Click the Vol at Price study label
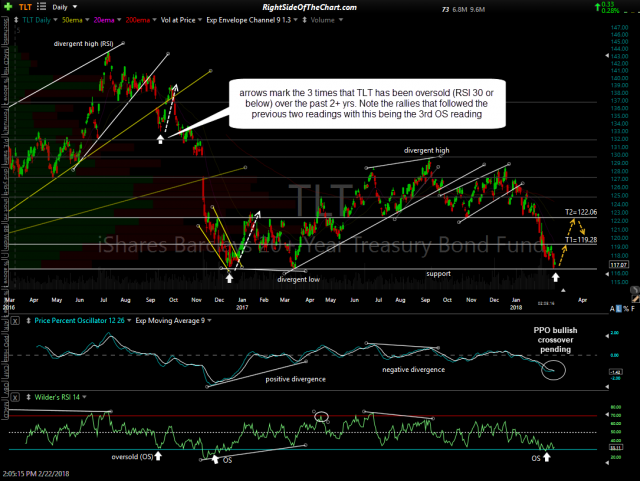 point(178,20)
